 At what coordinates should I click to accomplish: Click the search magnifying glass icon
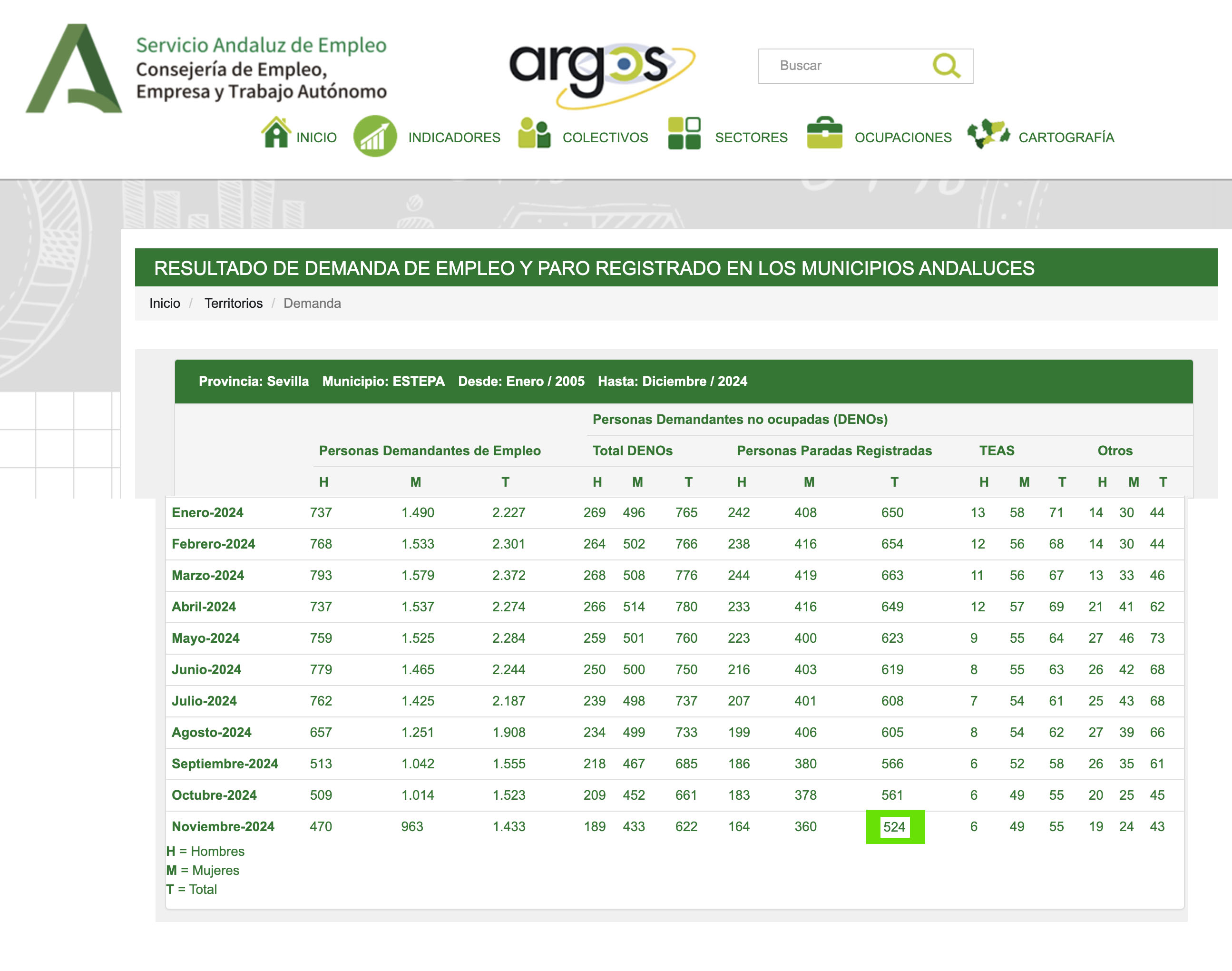pos(946,66)
